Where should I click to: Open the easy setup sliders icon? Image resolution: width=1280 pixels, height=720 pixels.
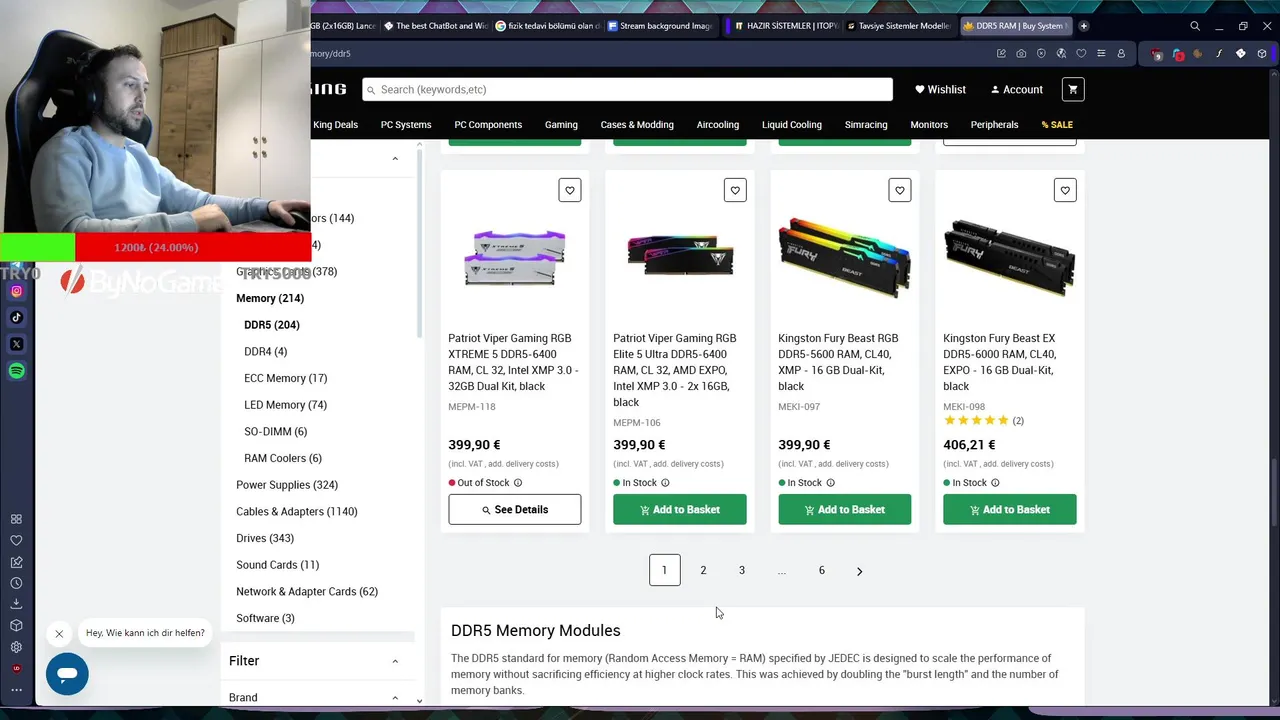(1101, 53)
